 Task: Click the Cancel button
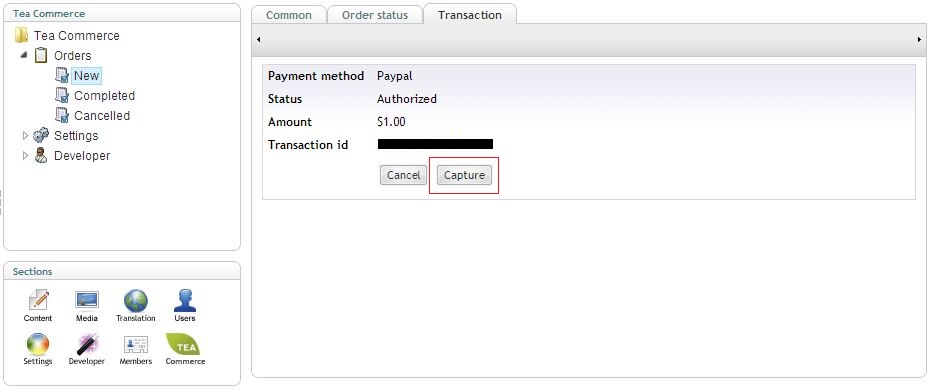pyautogui.click(x=403, y=175)
